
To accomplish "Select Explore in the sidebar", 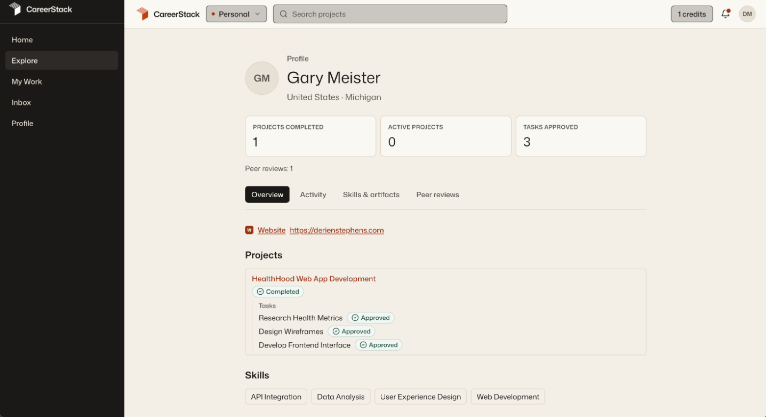I will (x=62, y=61).
